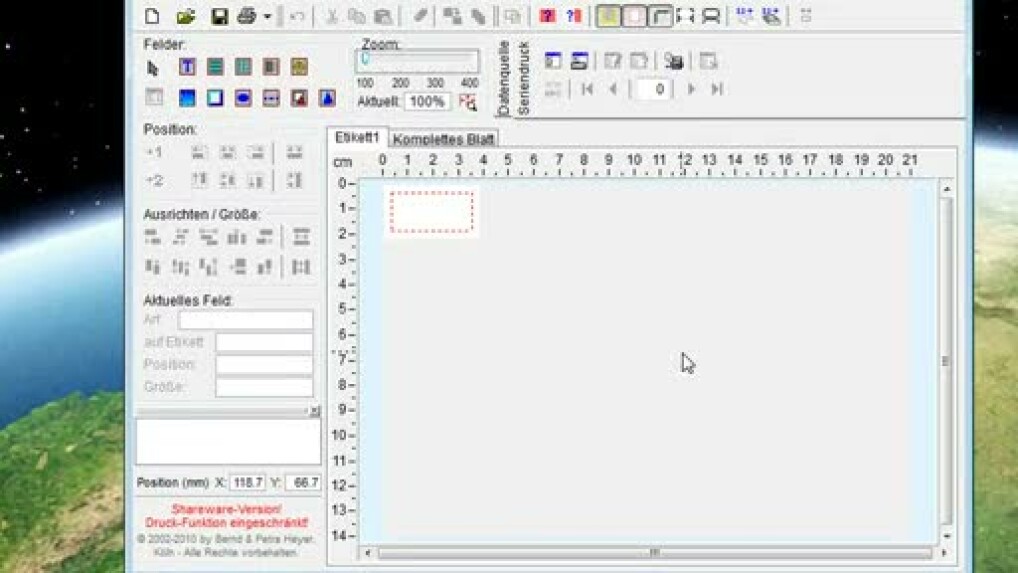Select the Etikett1 tab
The image size is (1018, 573).
tap(357, 137)
